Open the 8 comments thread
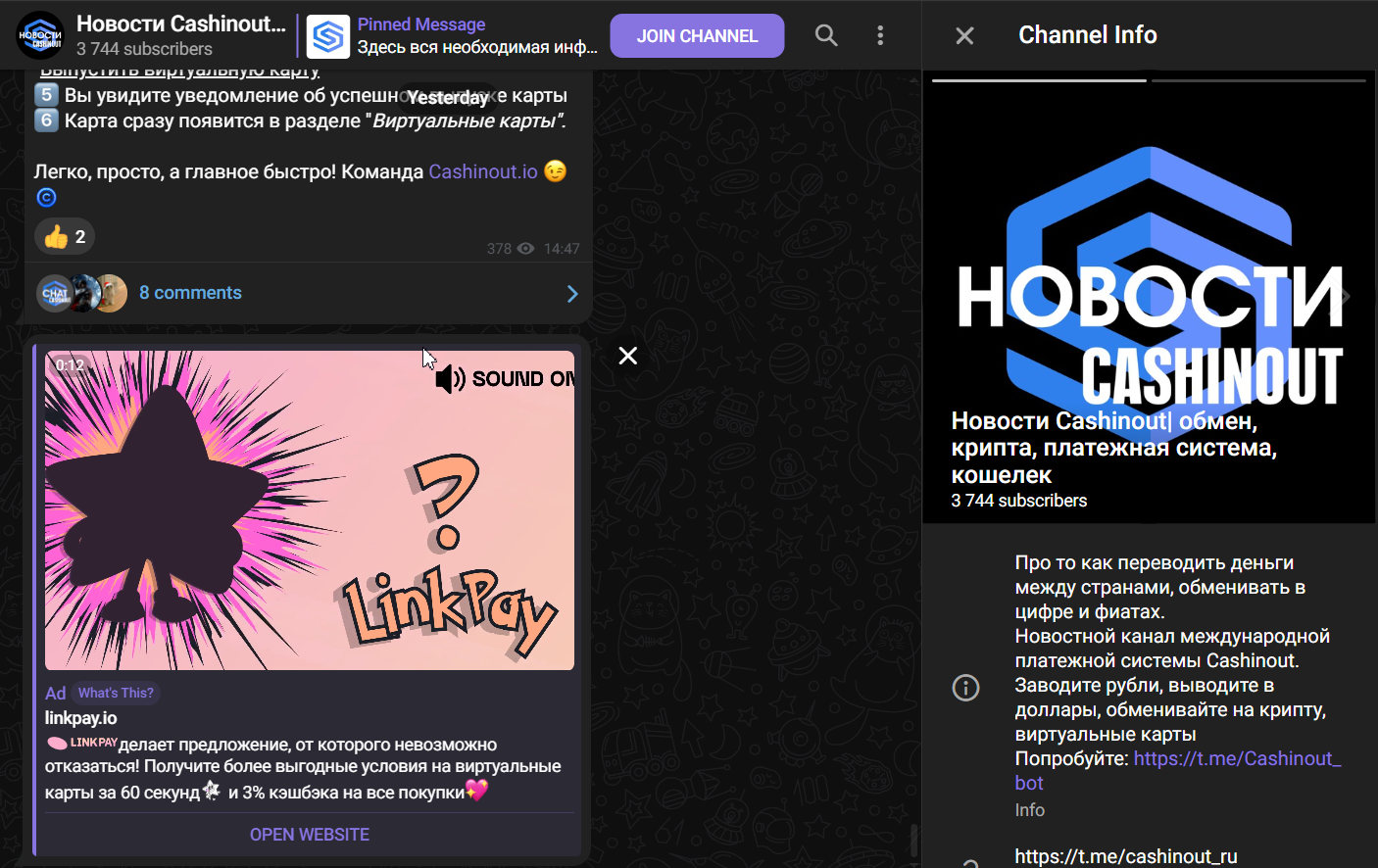Viewport: 1378px width, 868px height. click(x=190, y=293)
